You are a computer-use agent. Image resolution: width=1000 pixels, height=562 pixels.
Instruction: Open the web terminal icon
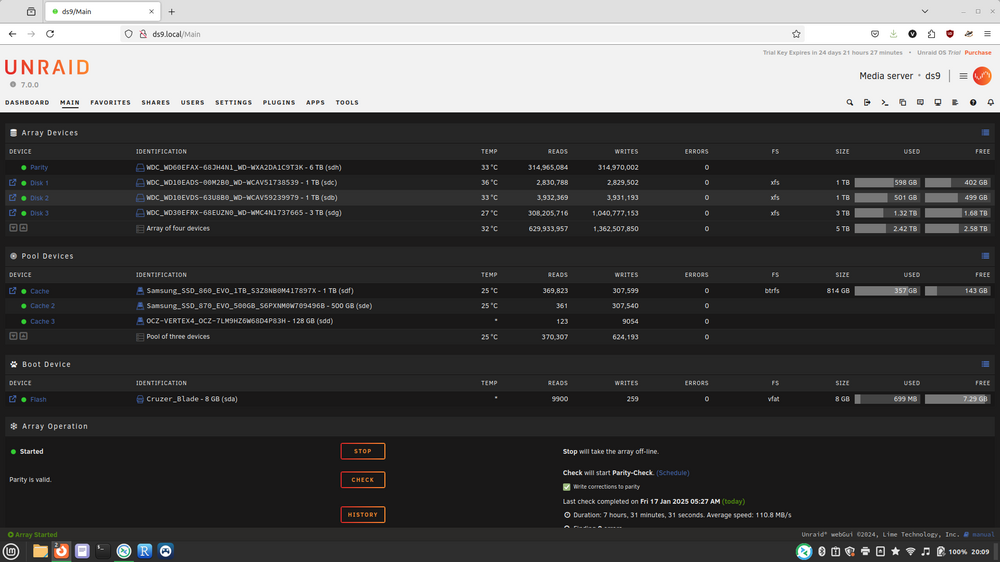click(885, 102)
